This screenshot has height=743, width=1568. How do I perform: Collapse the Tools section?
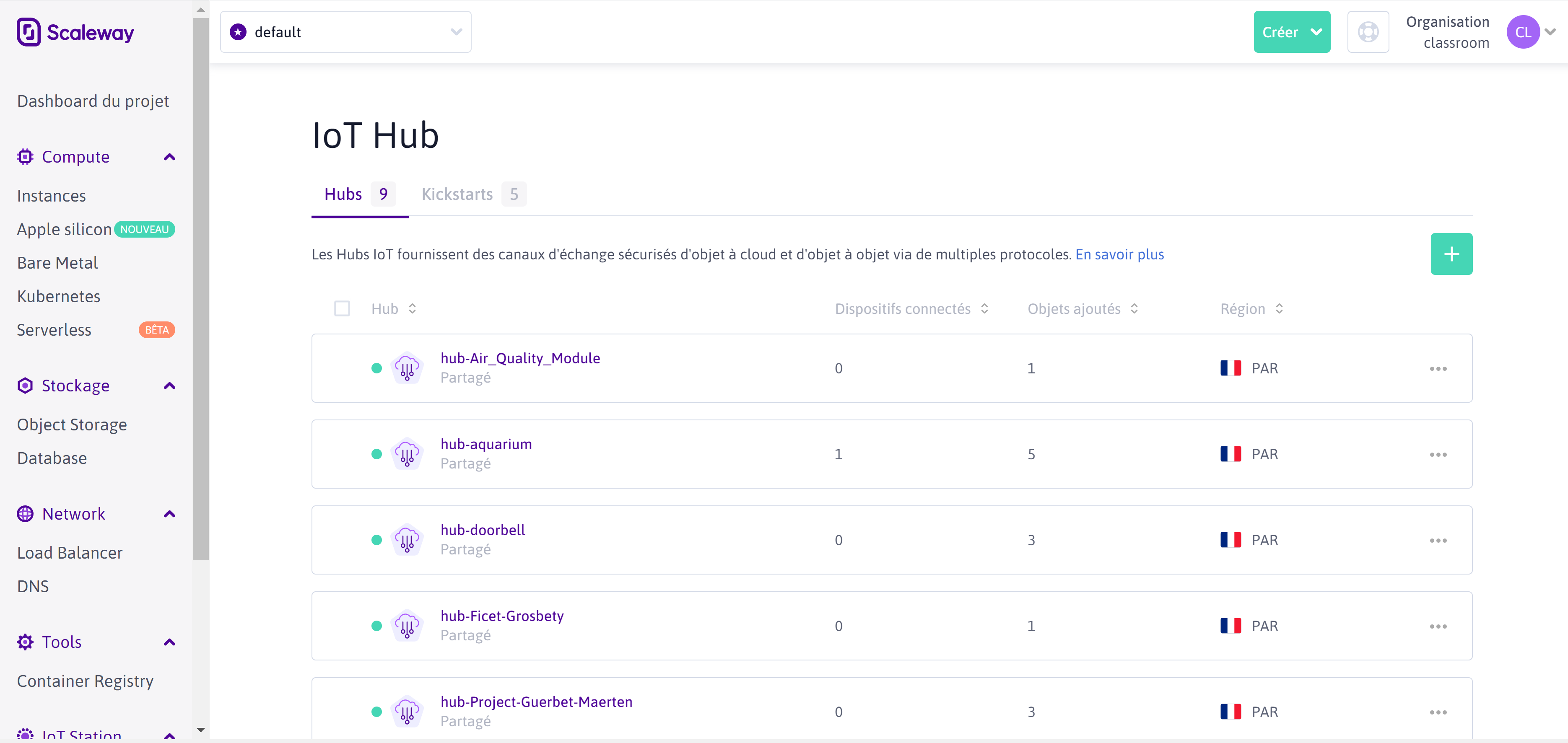[169, 642]
